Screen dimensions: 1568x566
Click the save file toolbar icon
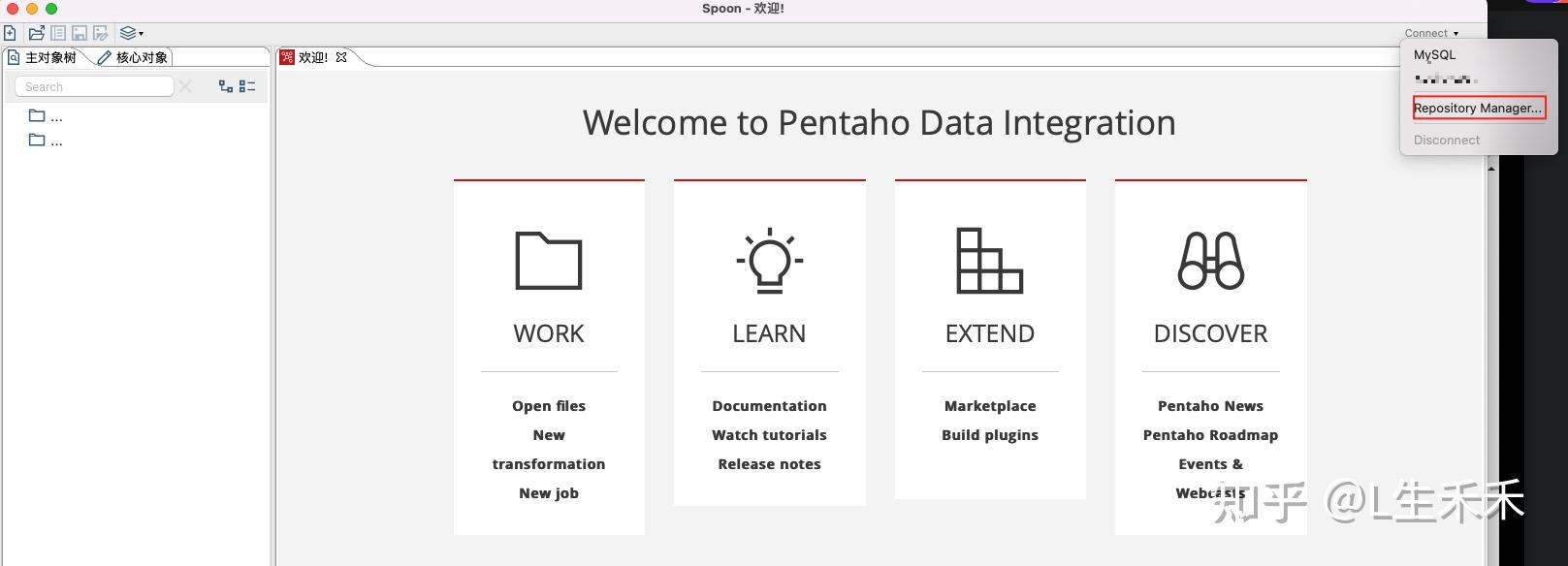coord(80,33)
